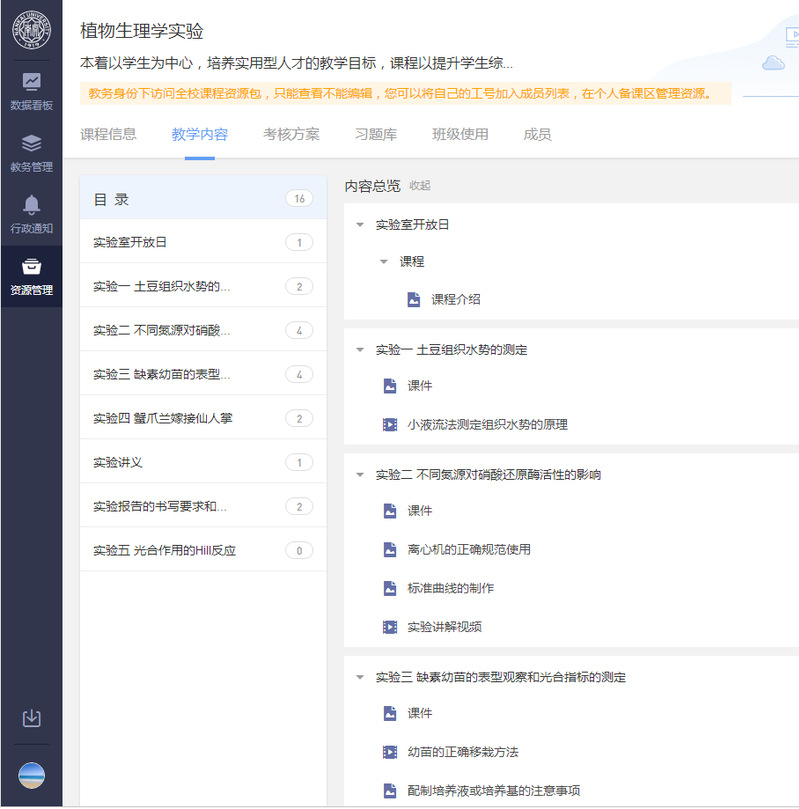Open the 成员 tab
Screen dimensions: 799x809
[x=537, y=134]
